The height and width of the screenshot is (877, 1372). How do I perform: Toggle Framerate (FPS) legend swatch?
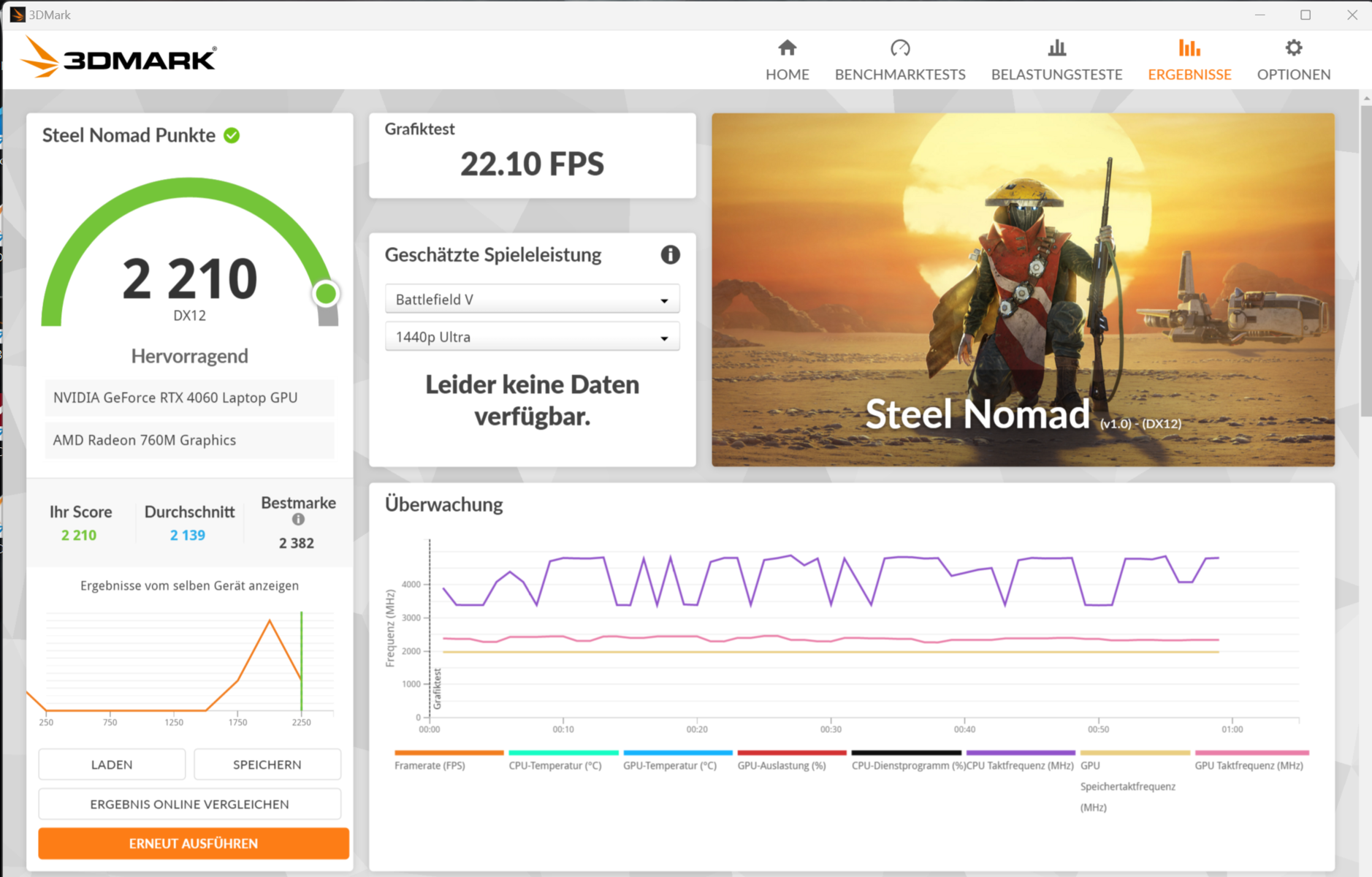449,752
